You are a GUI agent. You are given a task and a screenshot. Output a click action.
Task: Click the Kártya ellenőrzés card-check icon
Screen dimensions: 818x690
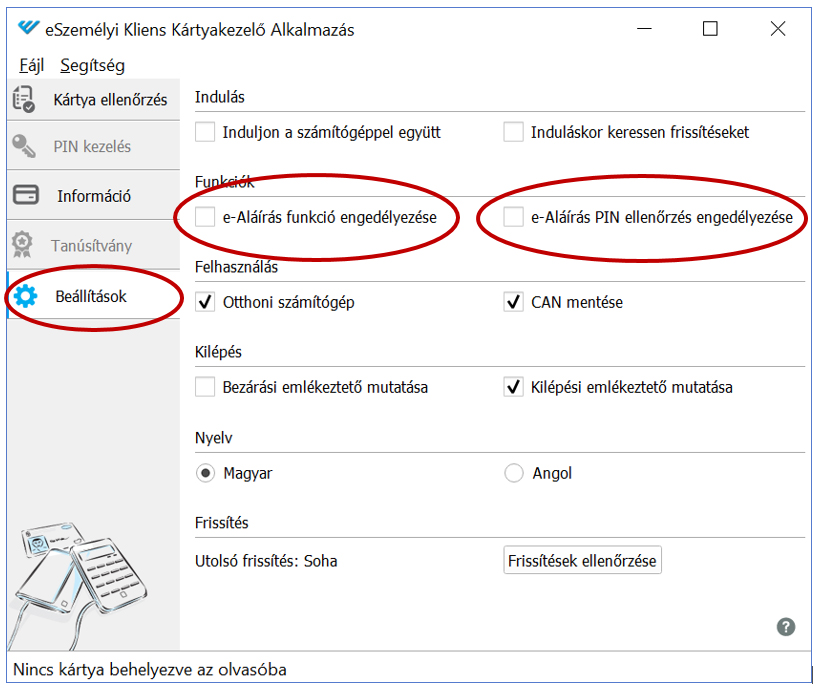23,99
